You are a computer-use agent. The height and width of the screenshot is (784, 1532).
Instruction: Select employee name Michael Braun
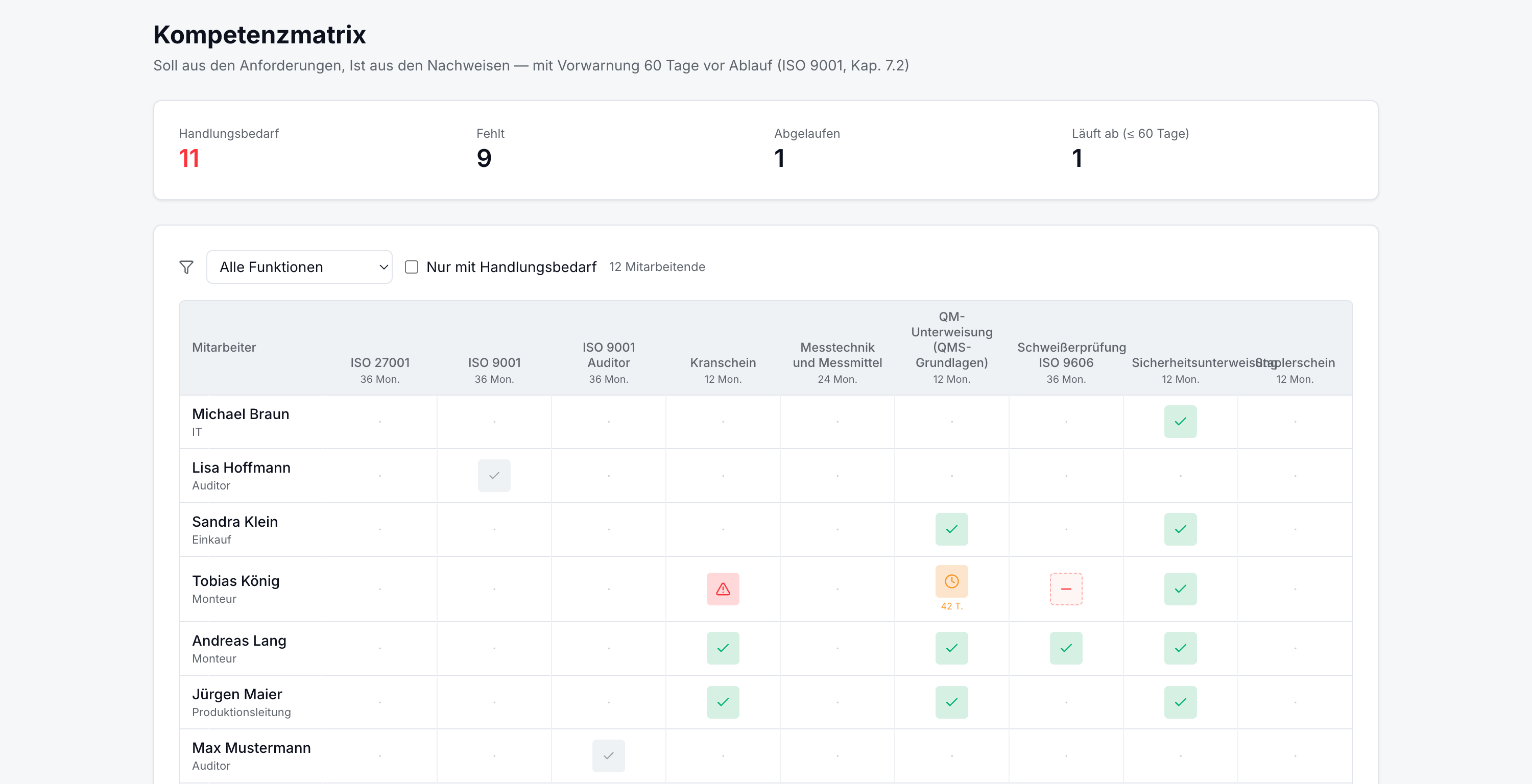240,414
